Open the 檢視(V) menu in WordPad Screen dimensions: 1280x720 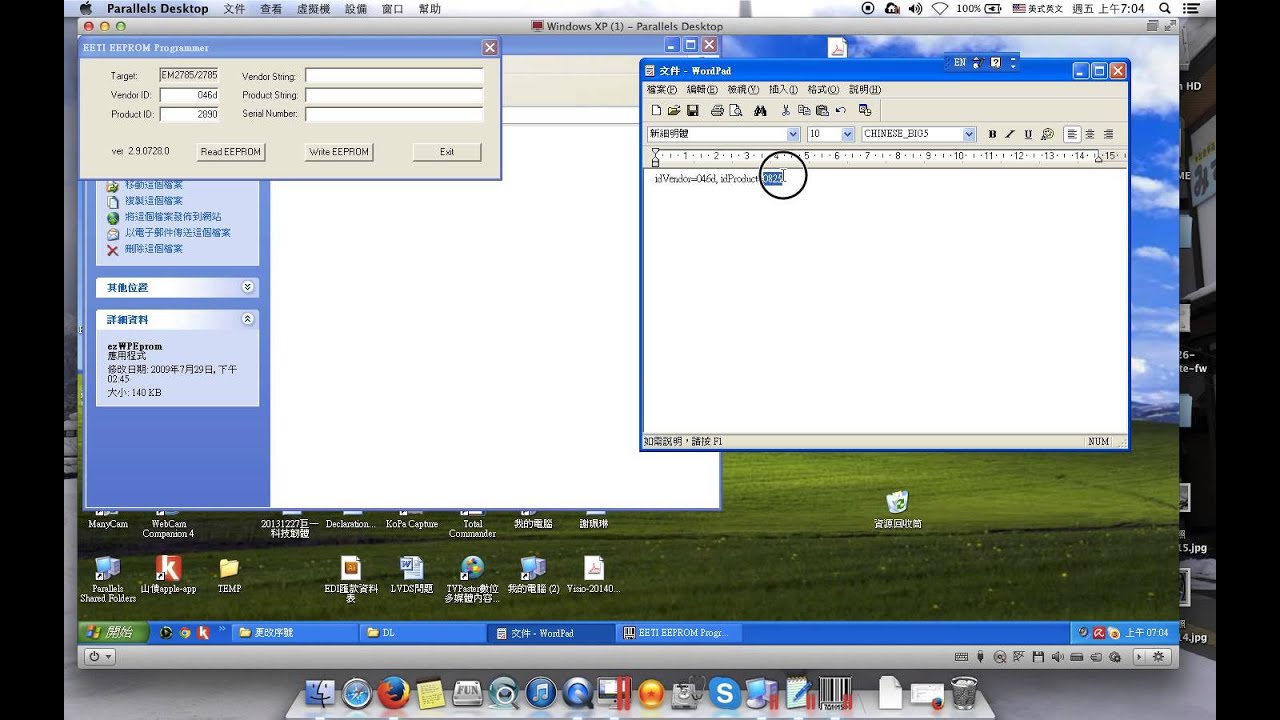coord(743,90)
